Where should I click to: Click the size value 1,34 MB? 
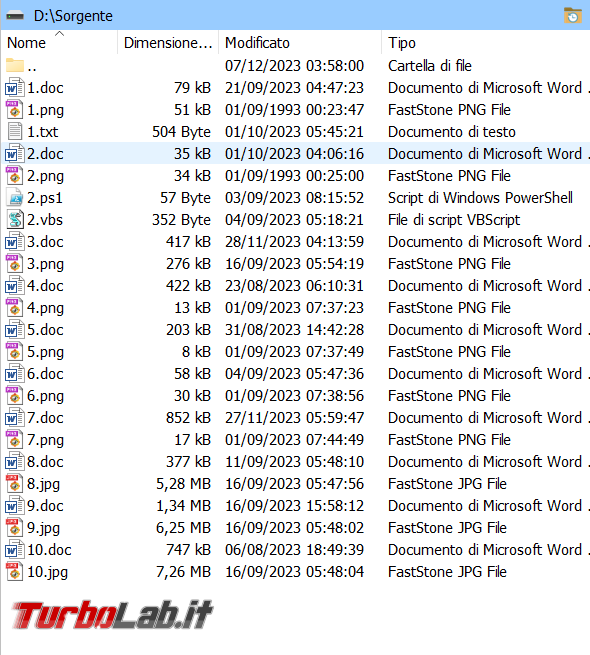[x=183, y=506]
